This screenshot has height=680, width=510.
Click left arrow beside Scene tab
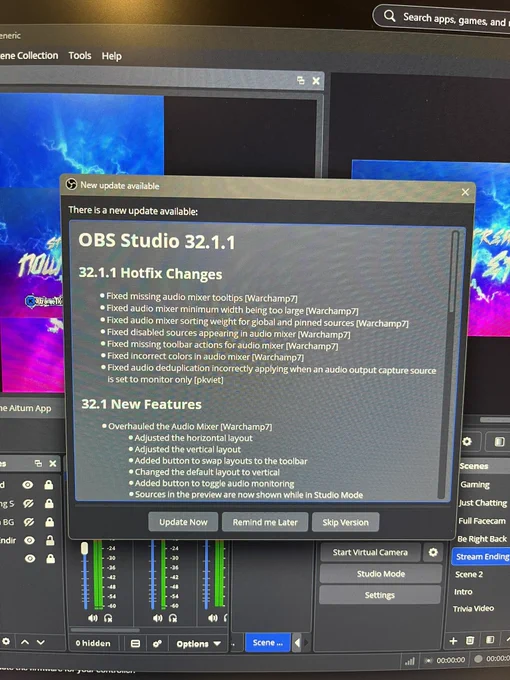click(297, 642)
